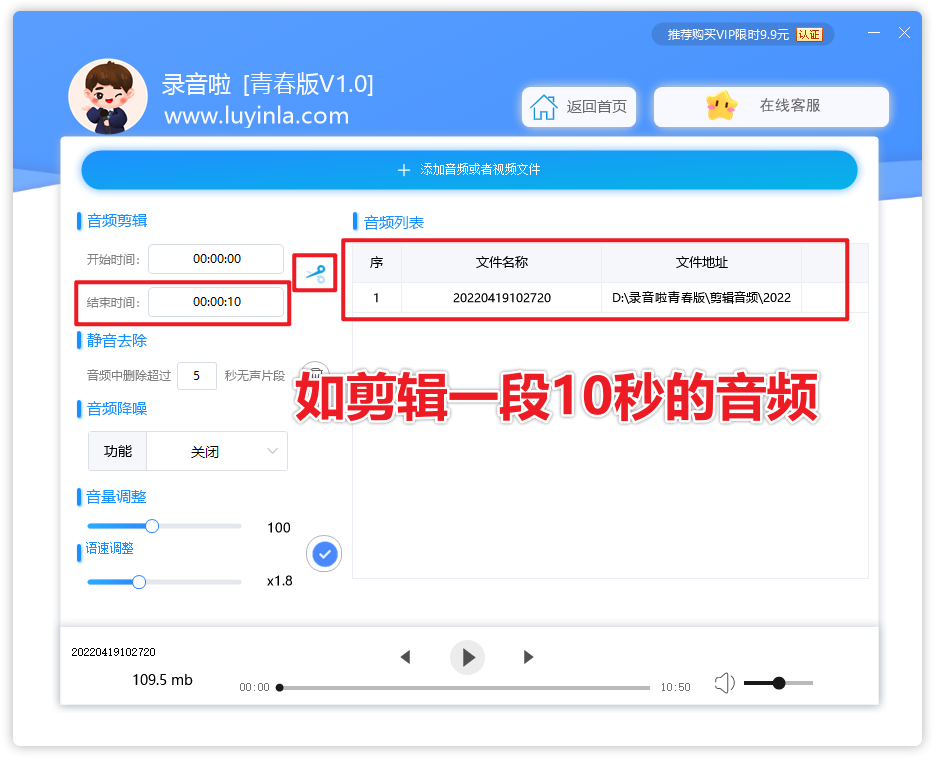This screenshot has height=760, width=940.
Task: Click the 音量调整 section heading
Action: pyautogui.click(x=116, y=497)
